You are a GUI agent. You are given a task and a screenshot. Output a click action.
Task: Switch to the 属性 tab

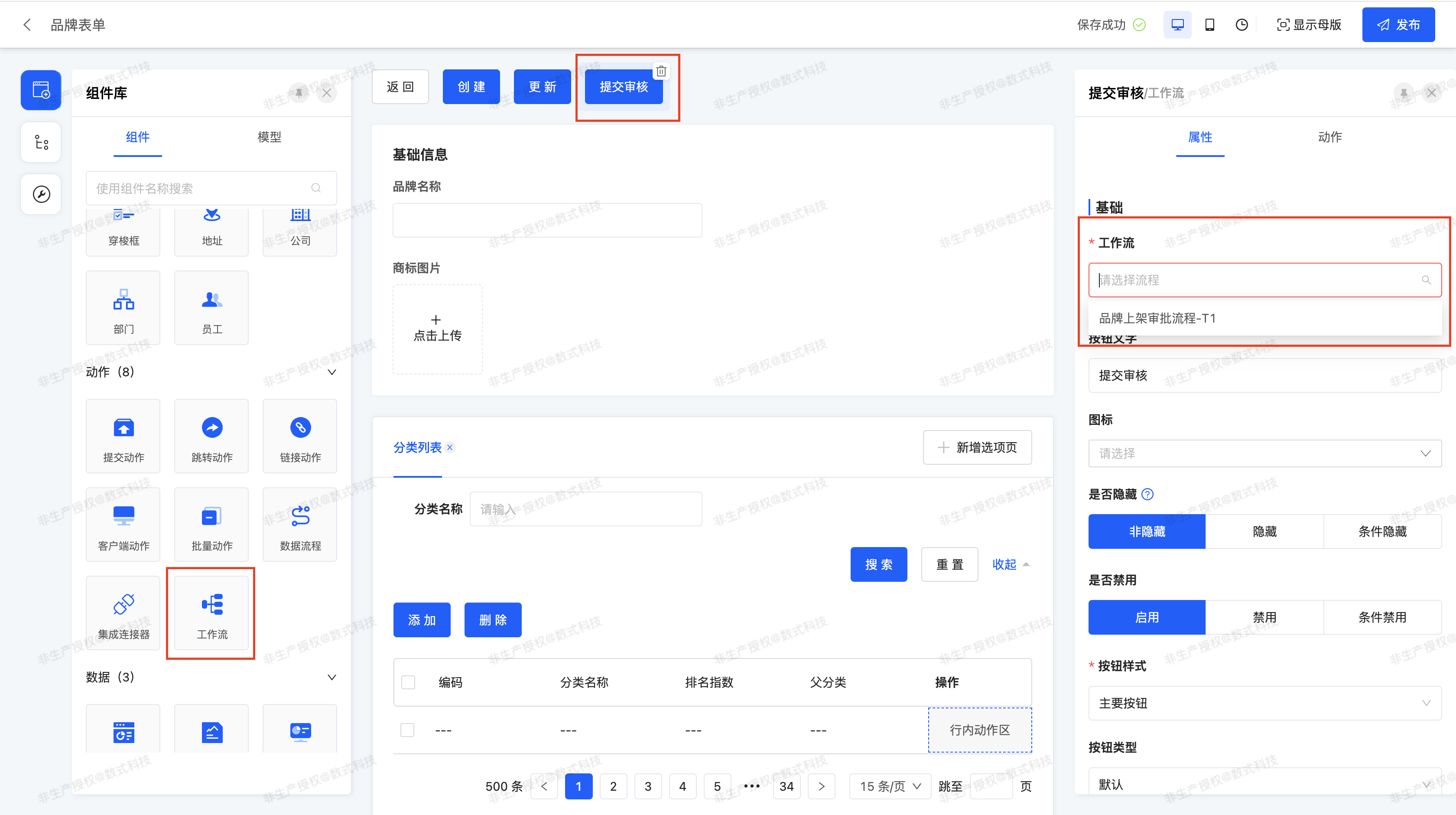pyautogui.click(x=1200, y=137)
